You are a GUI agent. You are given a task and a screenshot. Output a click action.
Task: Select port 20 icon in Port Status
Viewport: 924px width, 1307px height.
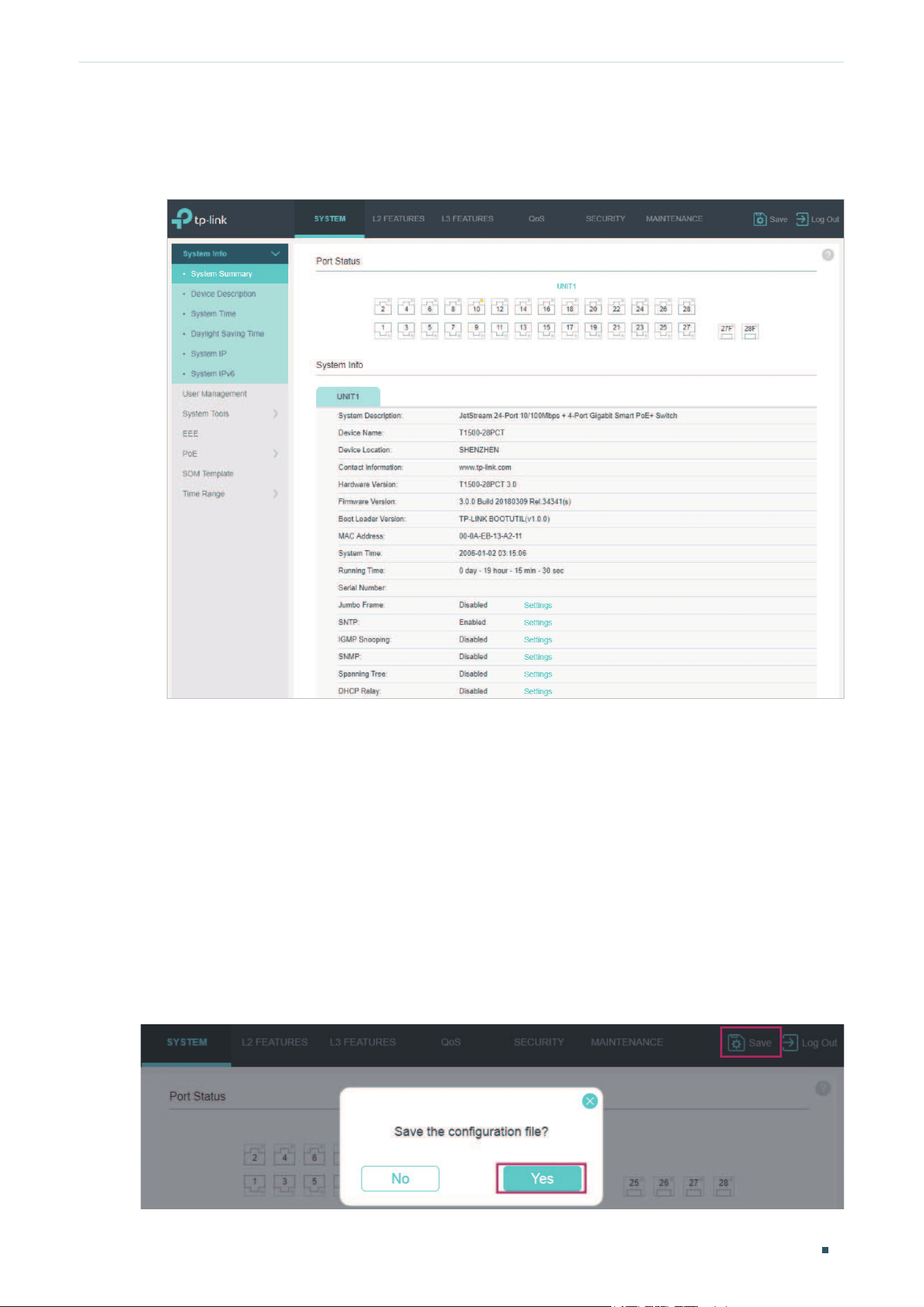pos(593,307)
